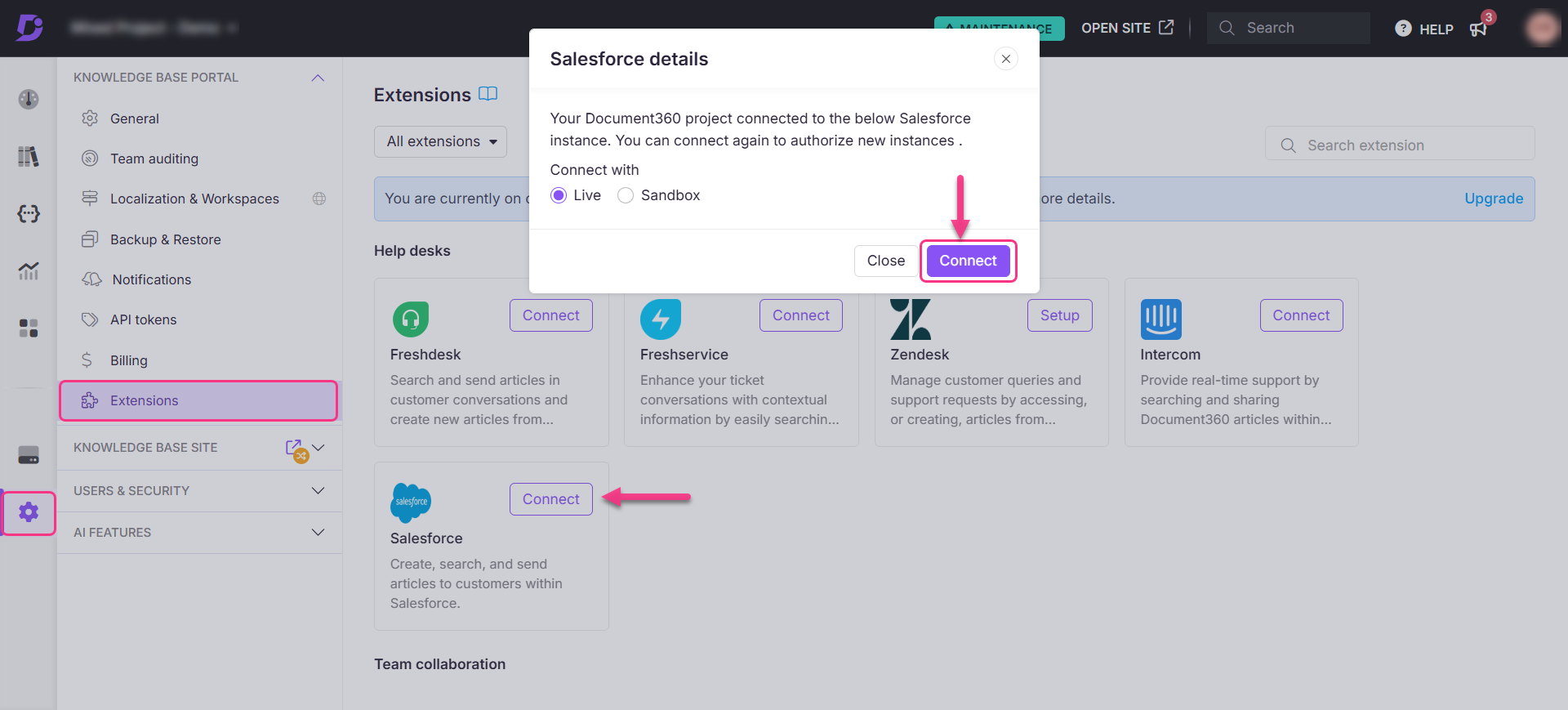
Task: Click the Intercom logo
Action: tap(1160, 319)
